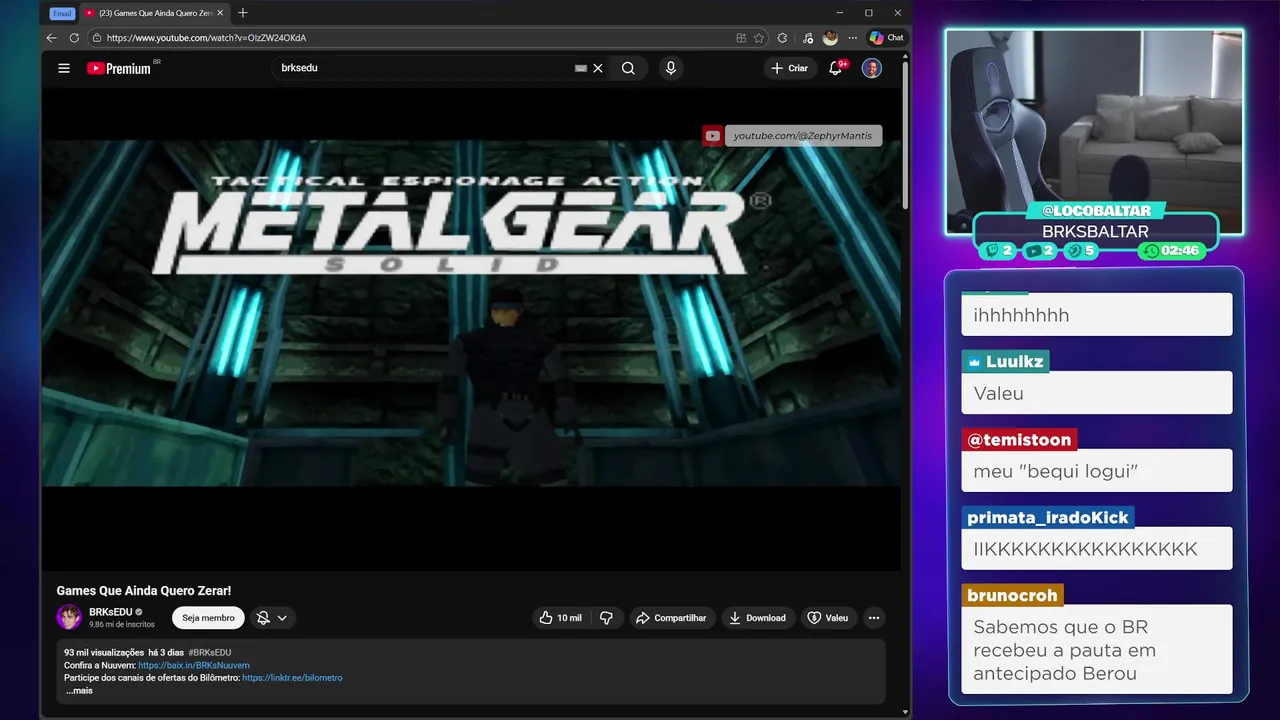Open the BRKsEDU channel avatar

pyautogui.click(x=69, y=617)
